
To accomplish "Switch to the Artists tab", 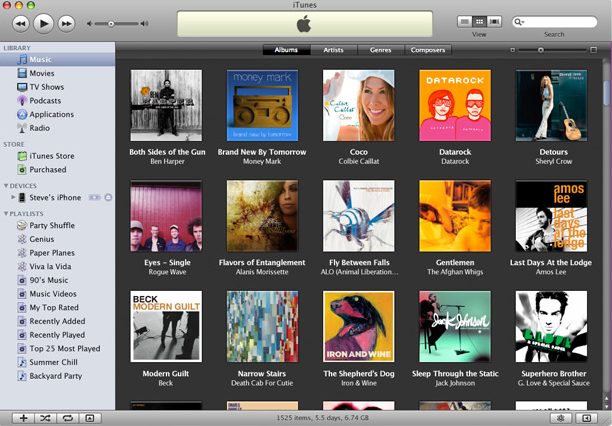I will pyautogui.click(x=333, y=49).
